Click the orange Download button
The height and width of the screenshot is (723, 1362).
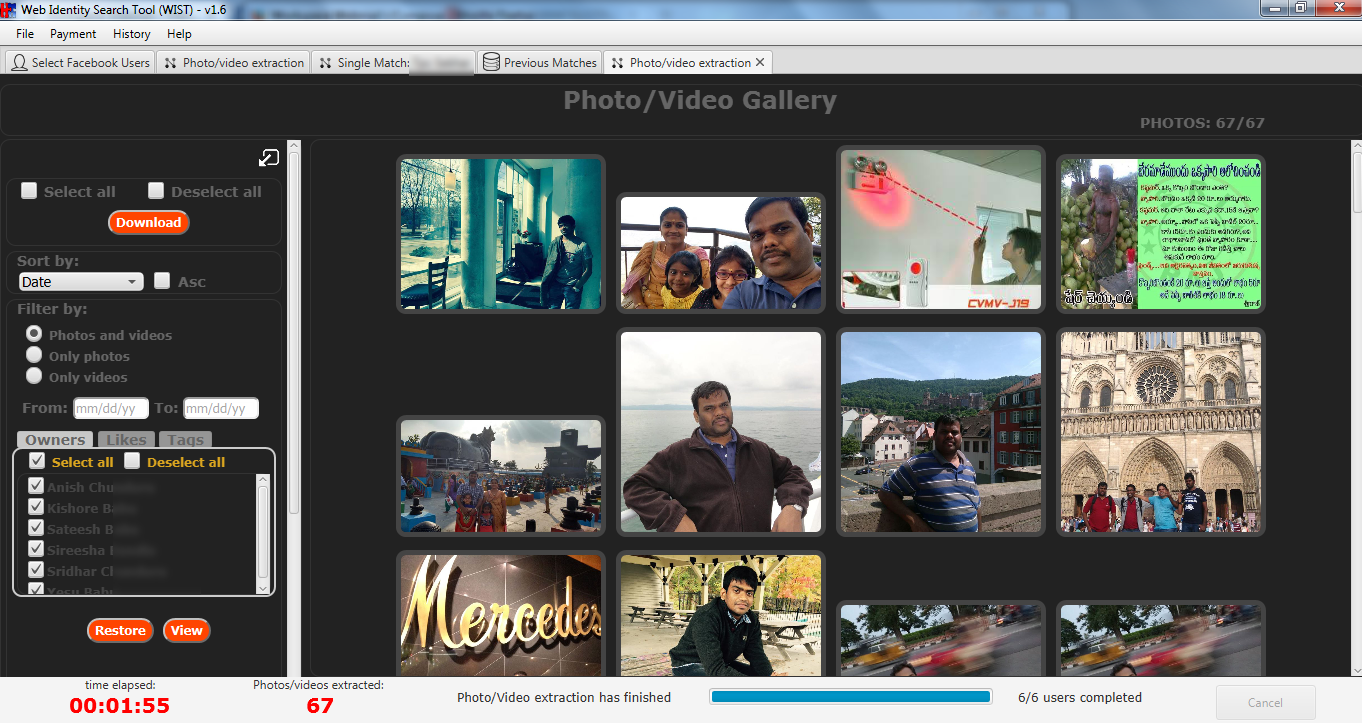pos(148,222)
